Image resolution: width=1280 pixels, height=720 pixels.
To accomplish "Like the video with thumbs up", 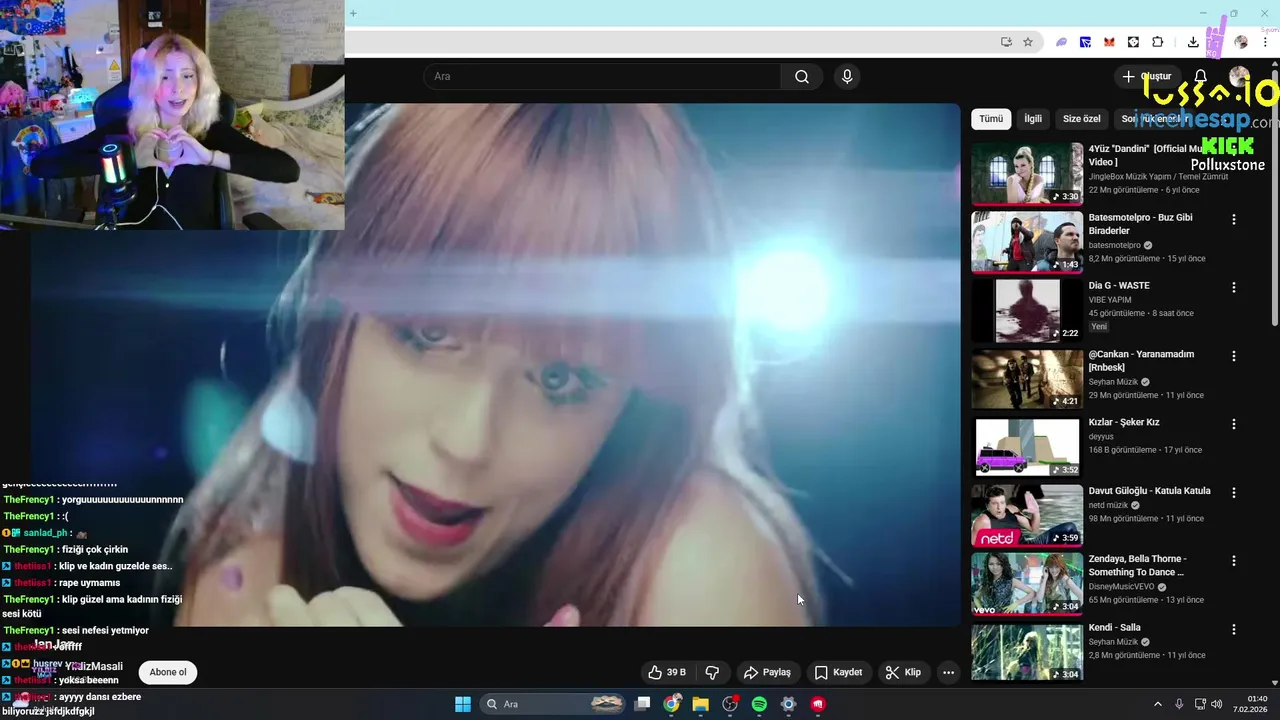I will point(666,672).
